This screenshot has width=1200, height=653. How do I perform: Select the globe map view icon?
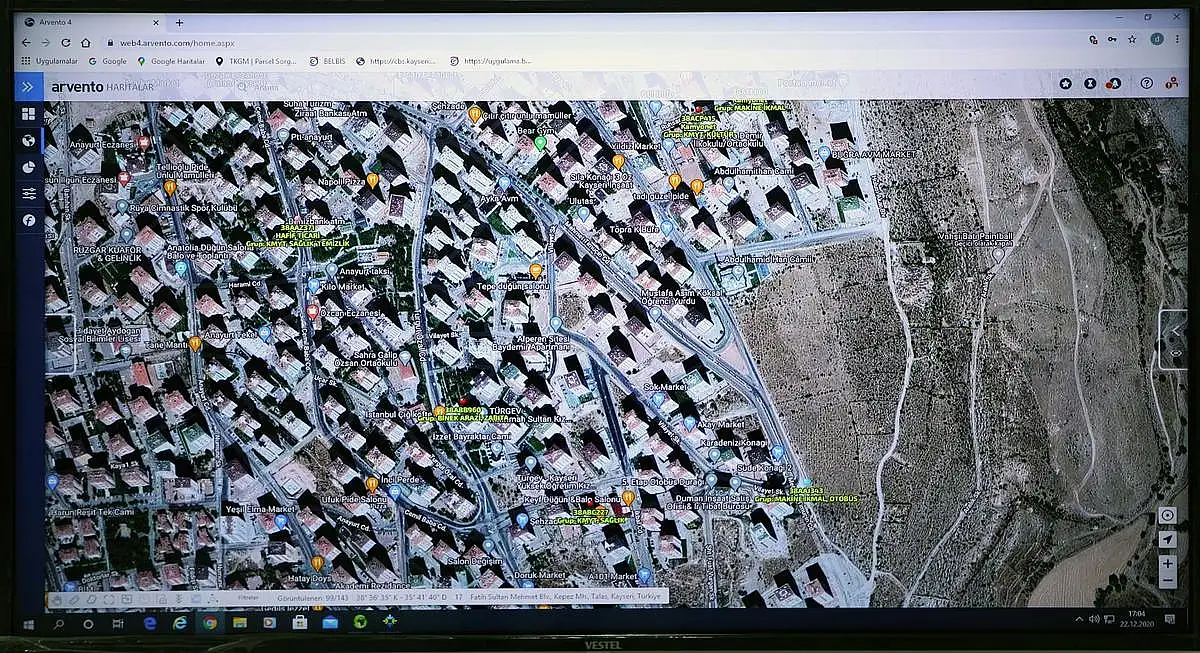[28, 141]
